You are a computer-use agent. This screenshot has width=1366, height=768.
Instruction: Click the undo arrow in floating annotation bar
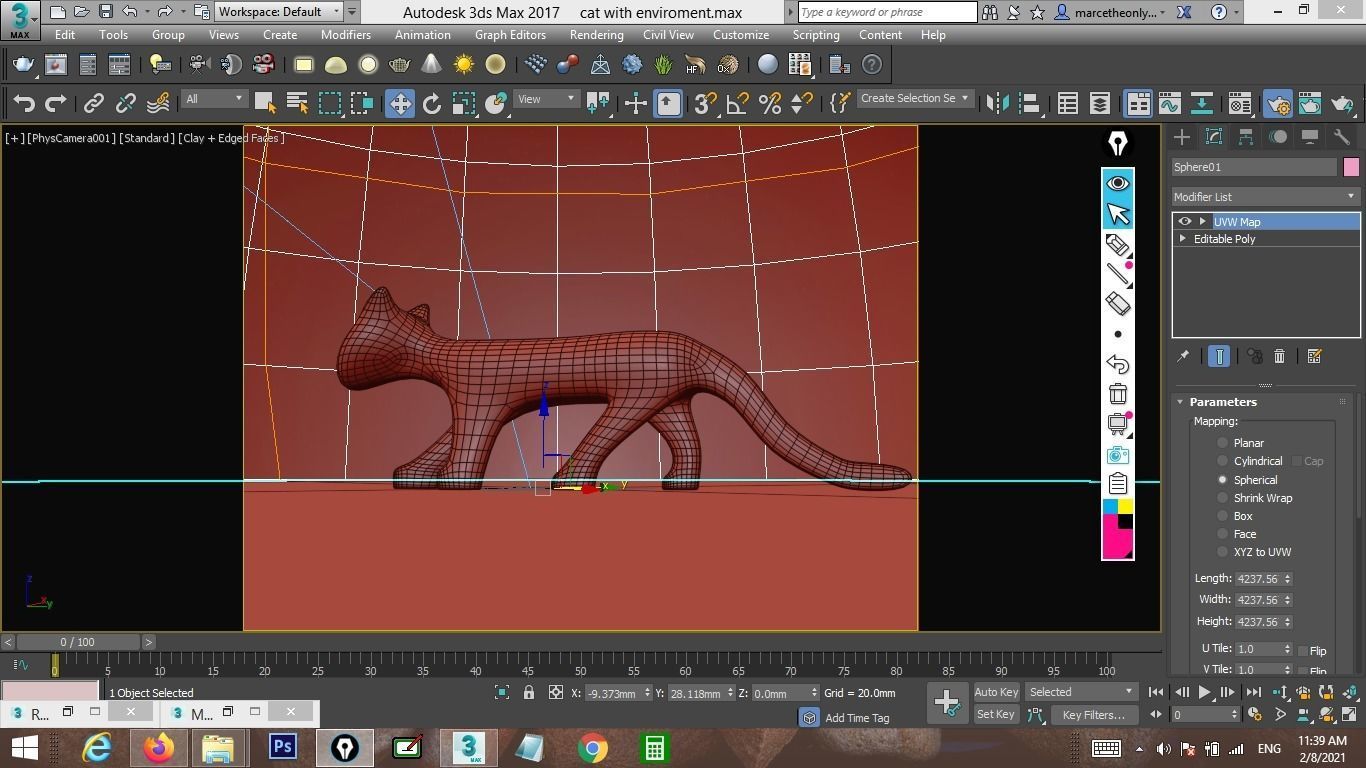[1118, 364]
